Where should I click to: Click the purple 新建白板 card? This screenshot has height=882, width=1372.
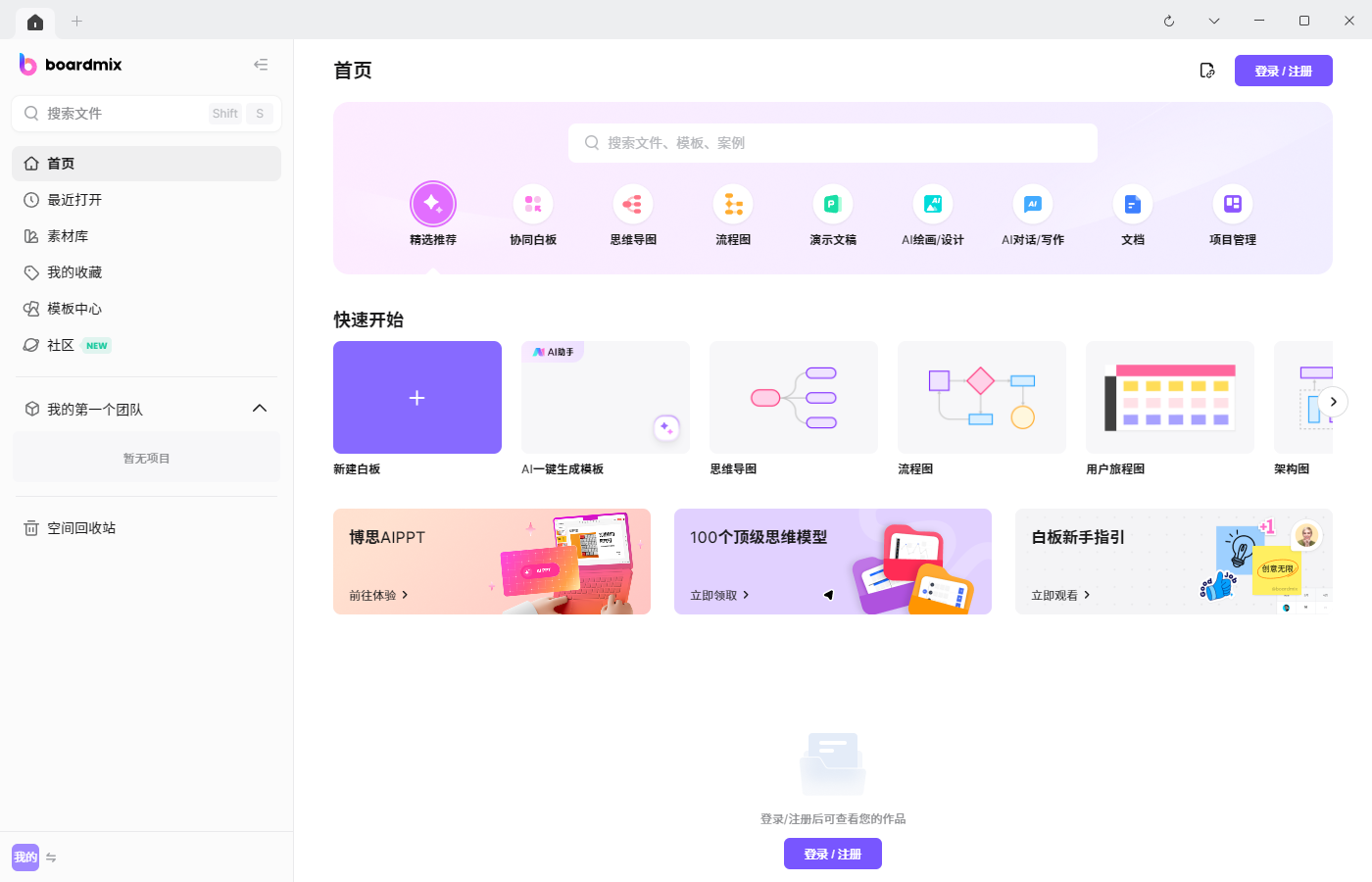[x=416, y=397]
